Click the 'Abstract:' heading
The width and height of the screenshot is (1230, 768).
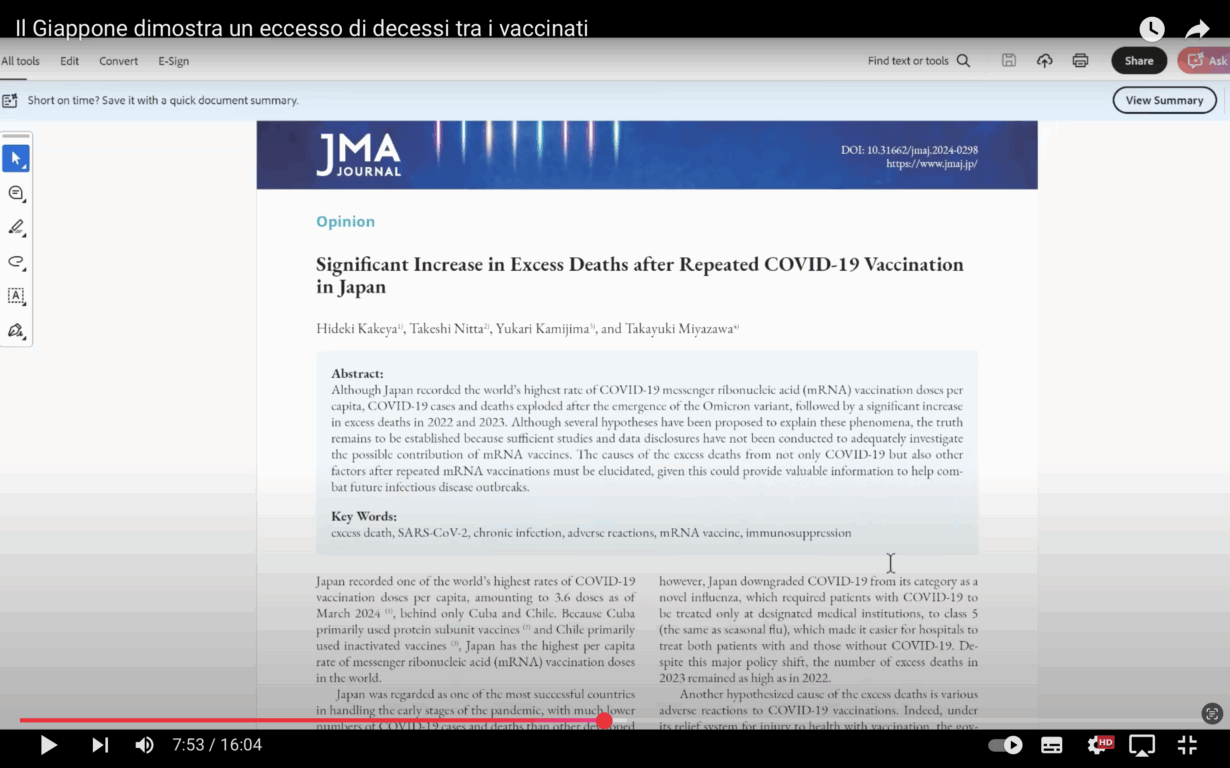pos(357,374)
